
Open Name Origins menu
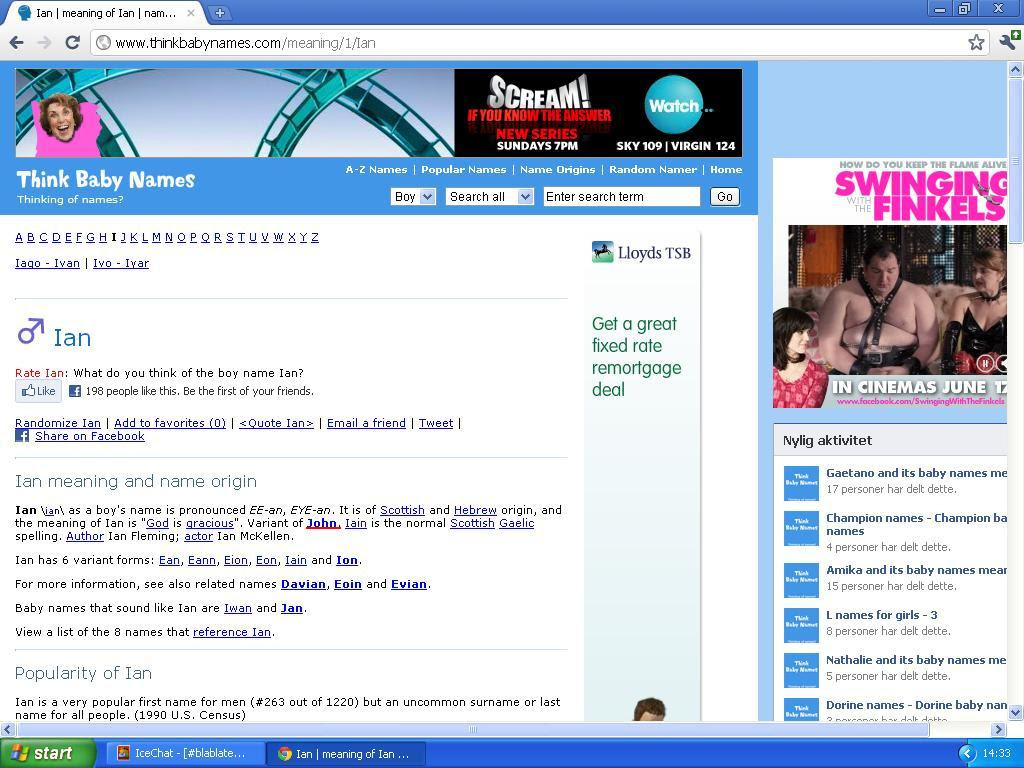tap(558, 170)
